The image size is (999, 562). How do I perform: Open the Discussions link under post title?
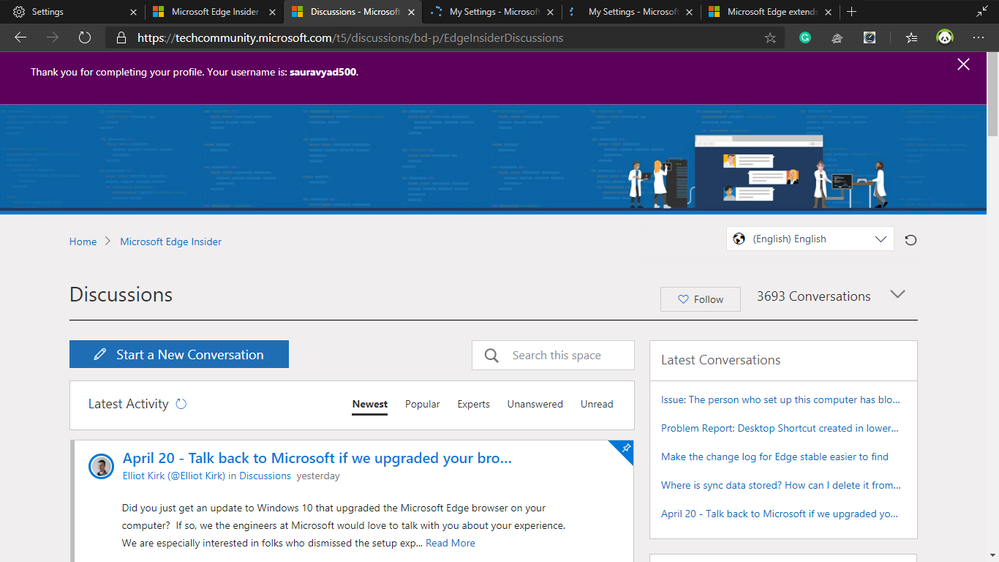pyautogui.click(x=265, y=476)
